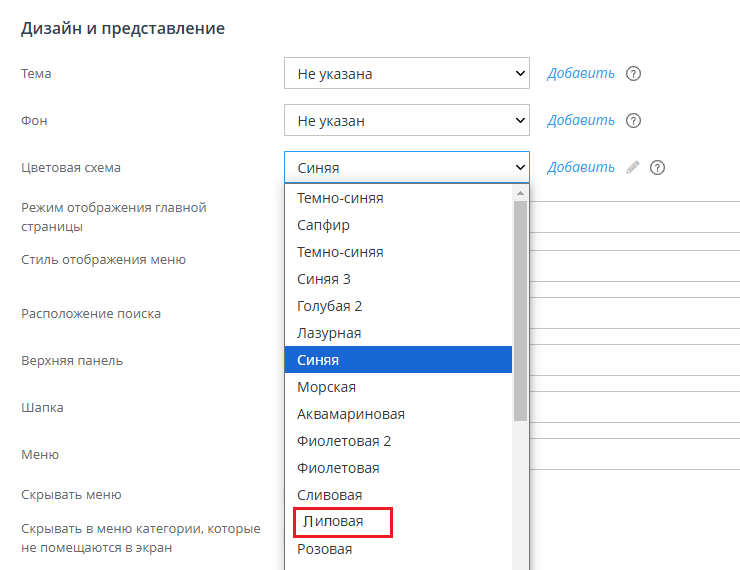Choose Синяя 3 from the list
The image size is (740, 570).
click(x=324, y=279)
